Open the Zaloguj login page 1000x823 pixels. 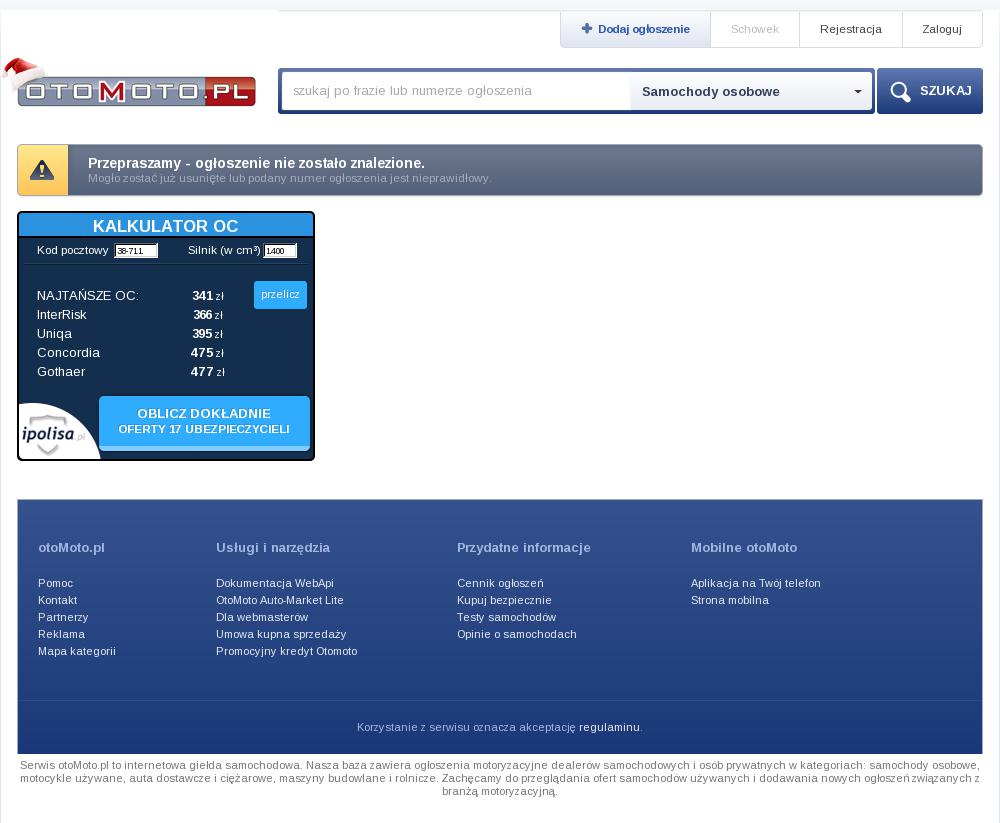tap(941, 29)
